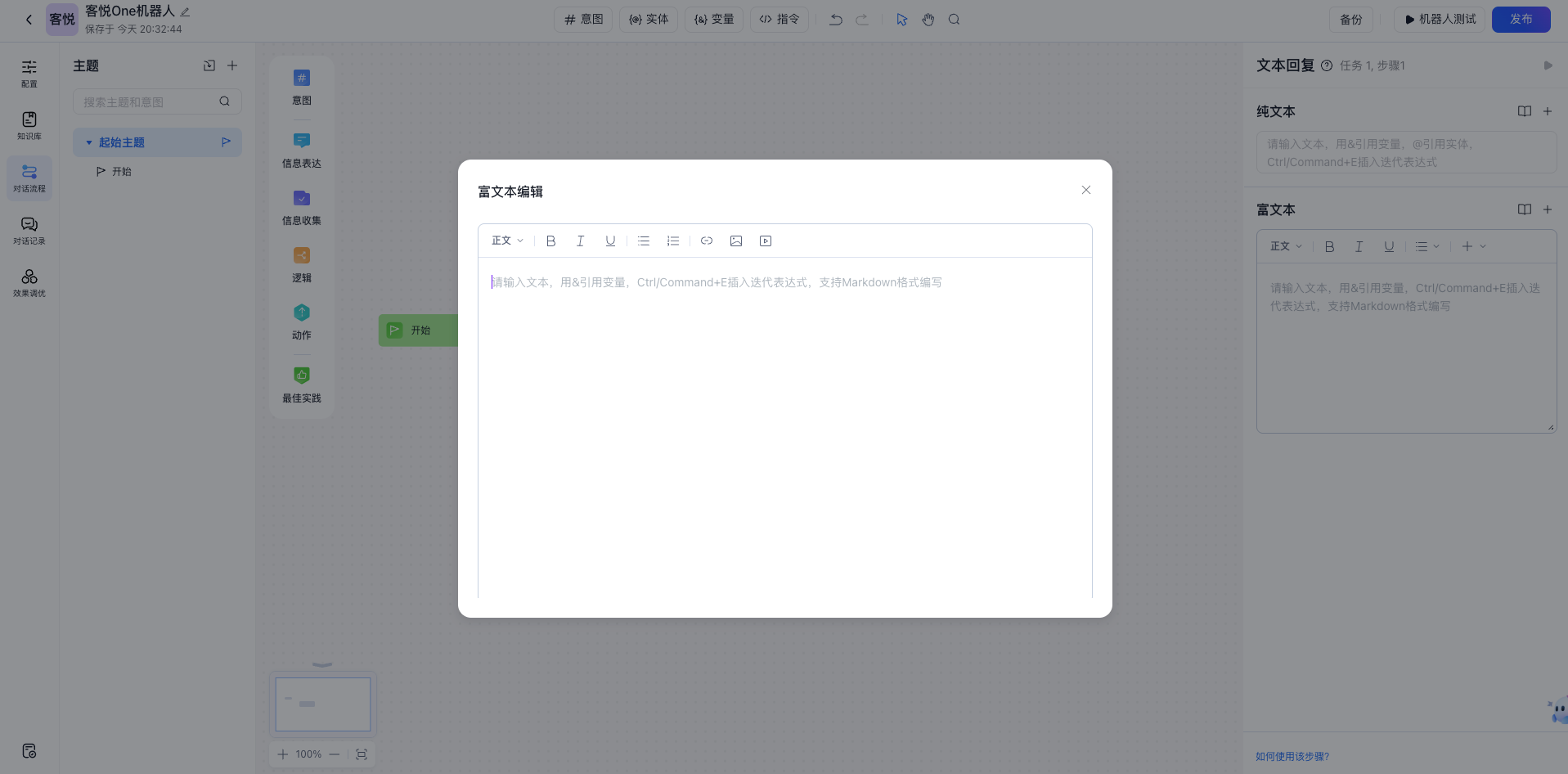Insert image in rich text editor
The height and width of the screenshot is (774, 1568).
tap(736, 241)
